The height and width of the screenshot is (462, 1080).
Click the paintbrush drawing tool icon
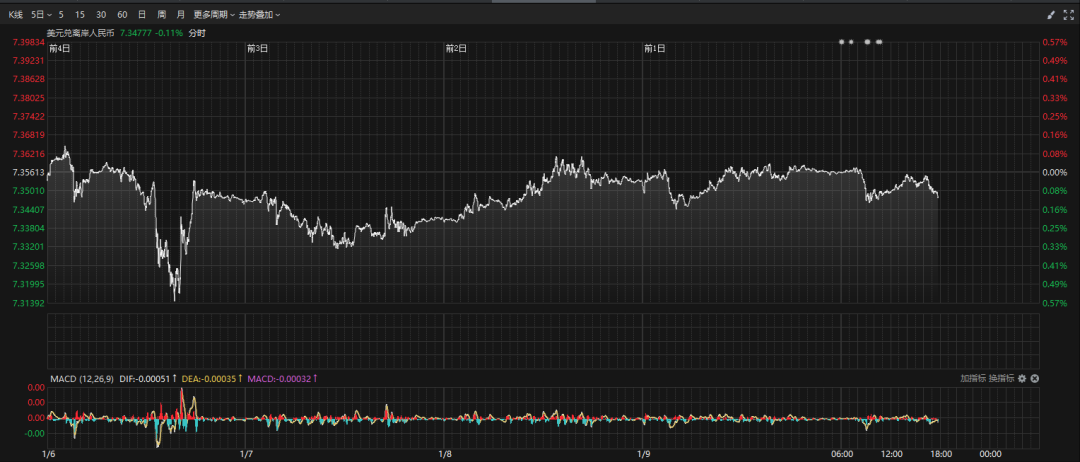pyautogui.click(x=1051, y=15)
